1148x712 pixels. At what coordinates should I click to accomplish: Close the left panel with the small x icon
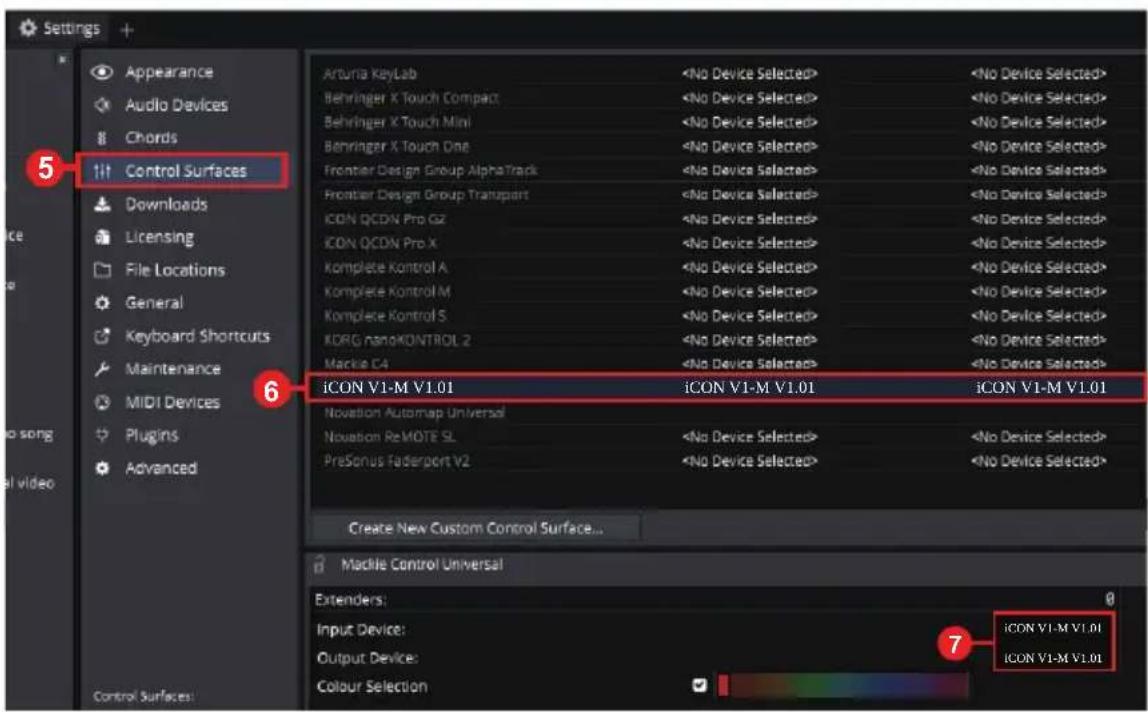point(62,59)
